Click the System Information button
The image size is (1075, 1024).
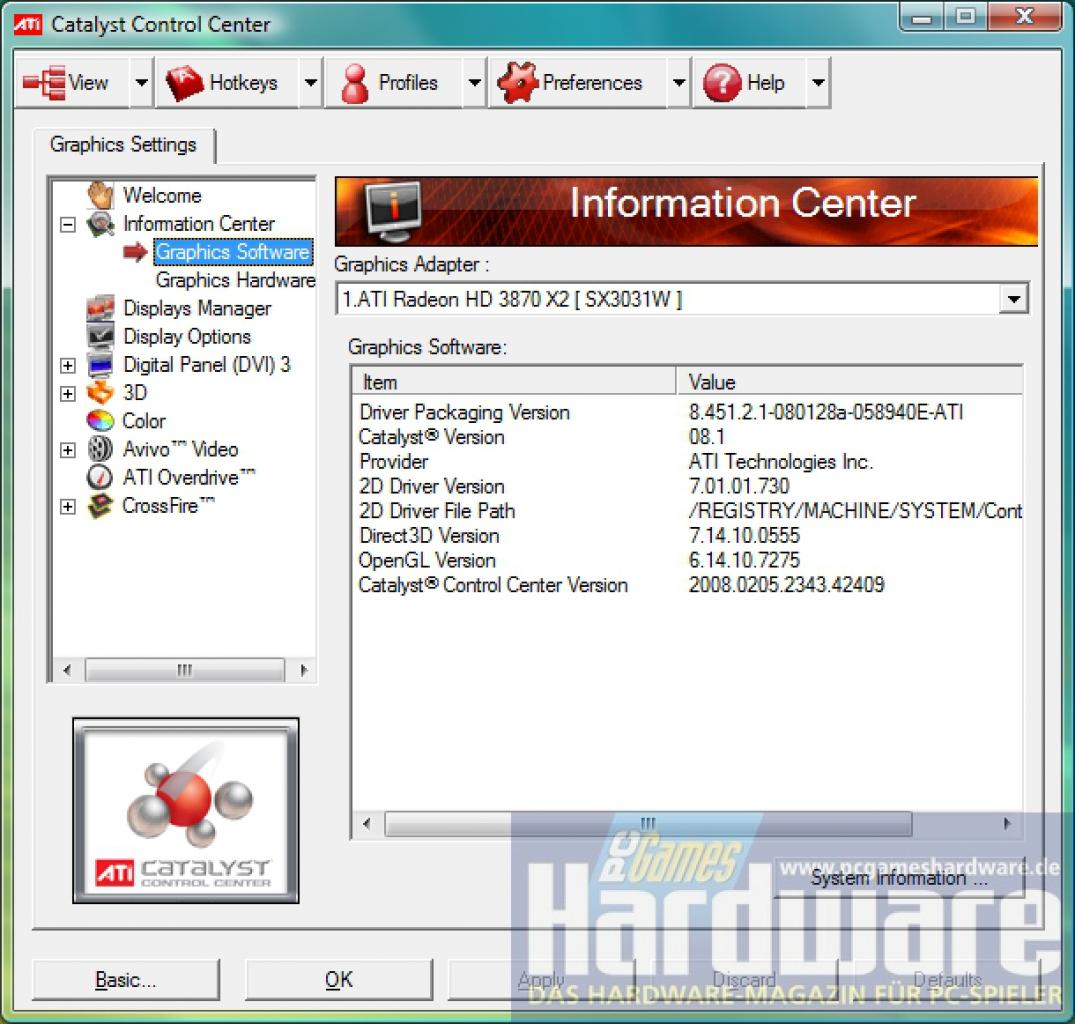(899, 878)
